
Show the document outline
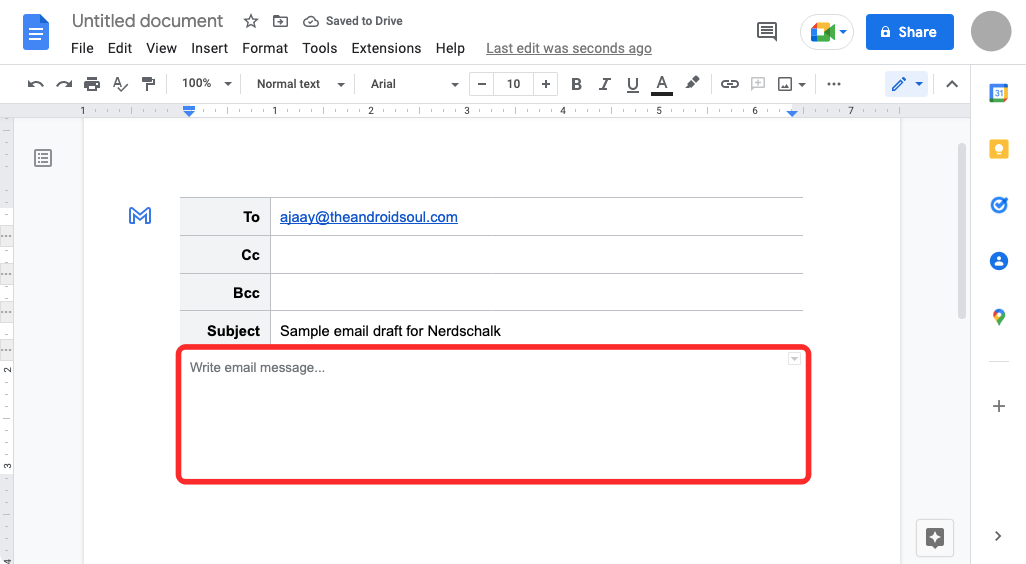point(43,158)
